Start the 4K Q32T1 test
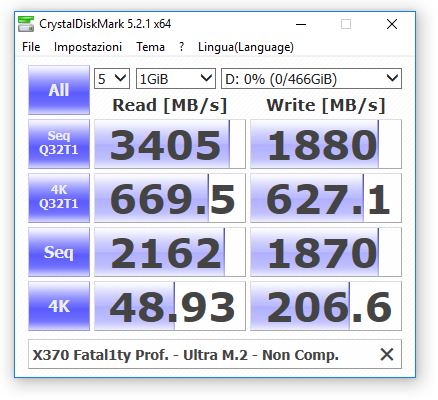This screenshot has height=400, width=438. (x=59, y=198)
